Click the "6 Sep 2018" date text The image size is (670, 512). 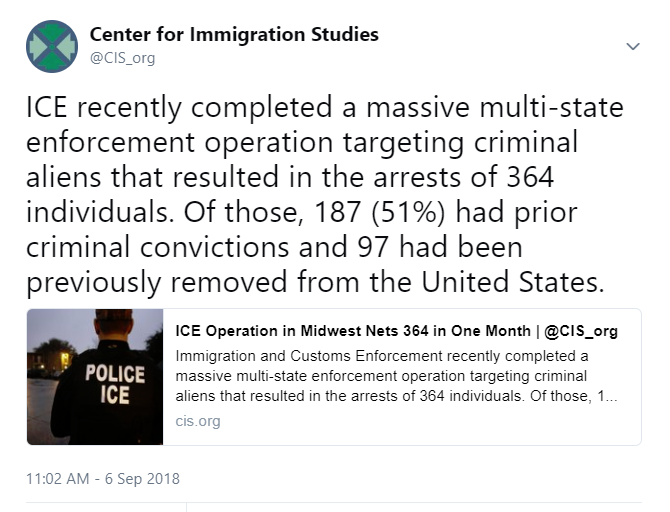(142, 479)
